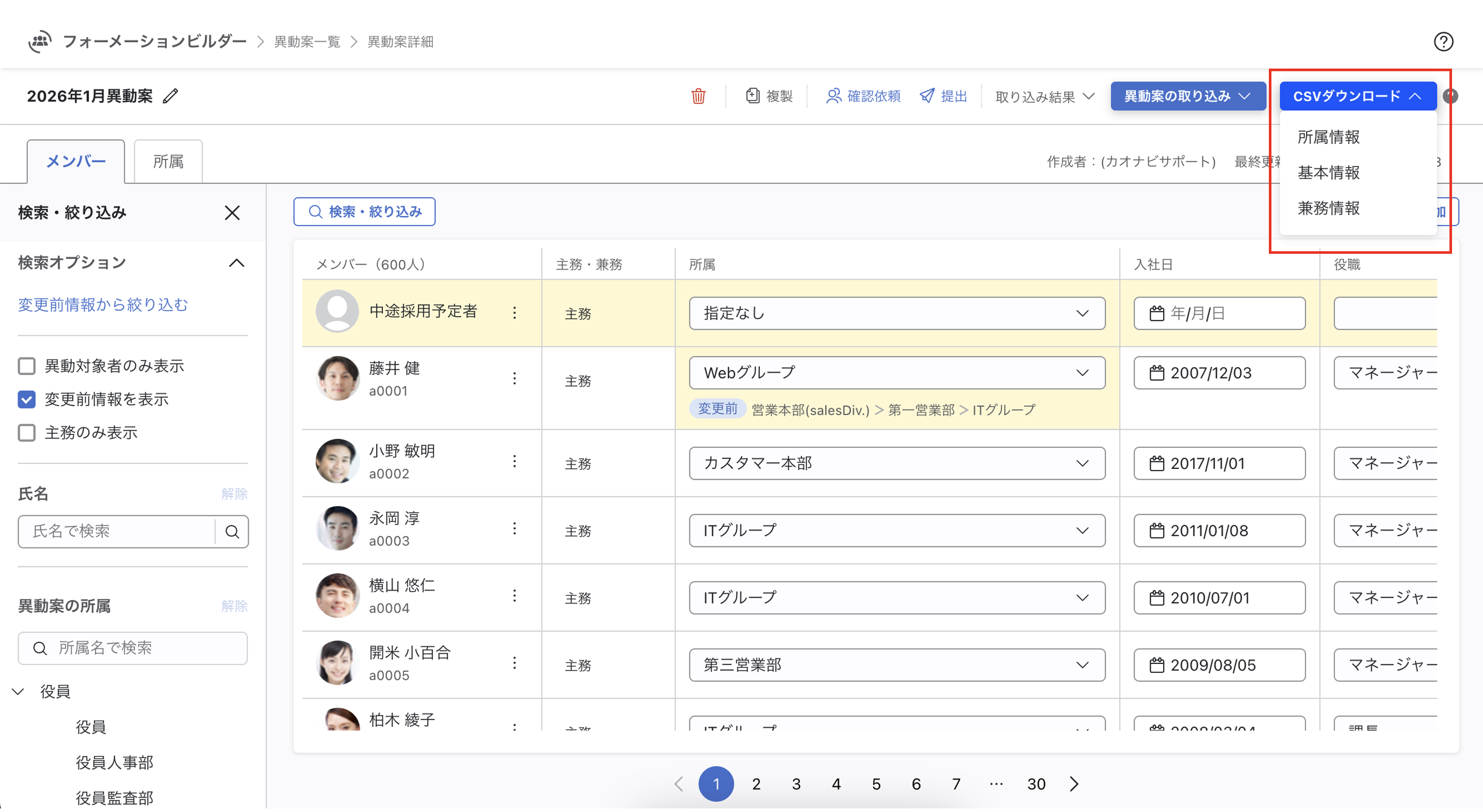1483x812 pixels.
Task: Click the 複製 duplicate icon button
Action: pos(752,96)
